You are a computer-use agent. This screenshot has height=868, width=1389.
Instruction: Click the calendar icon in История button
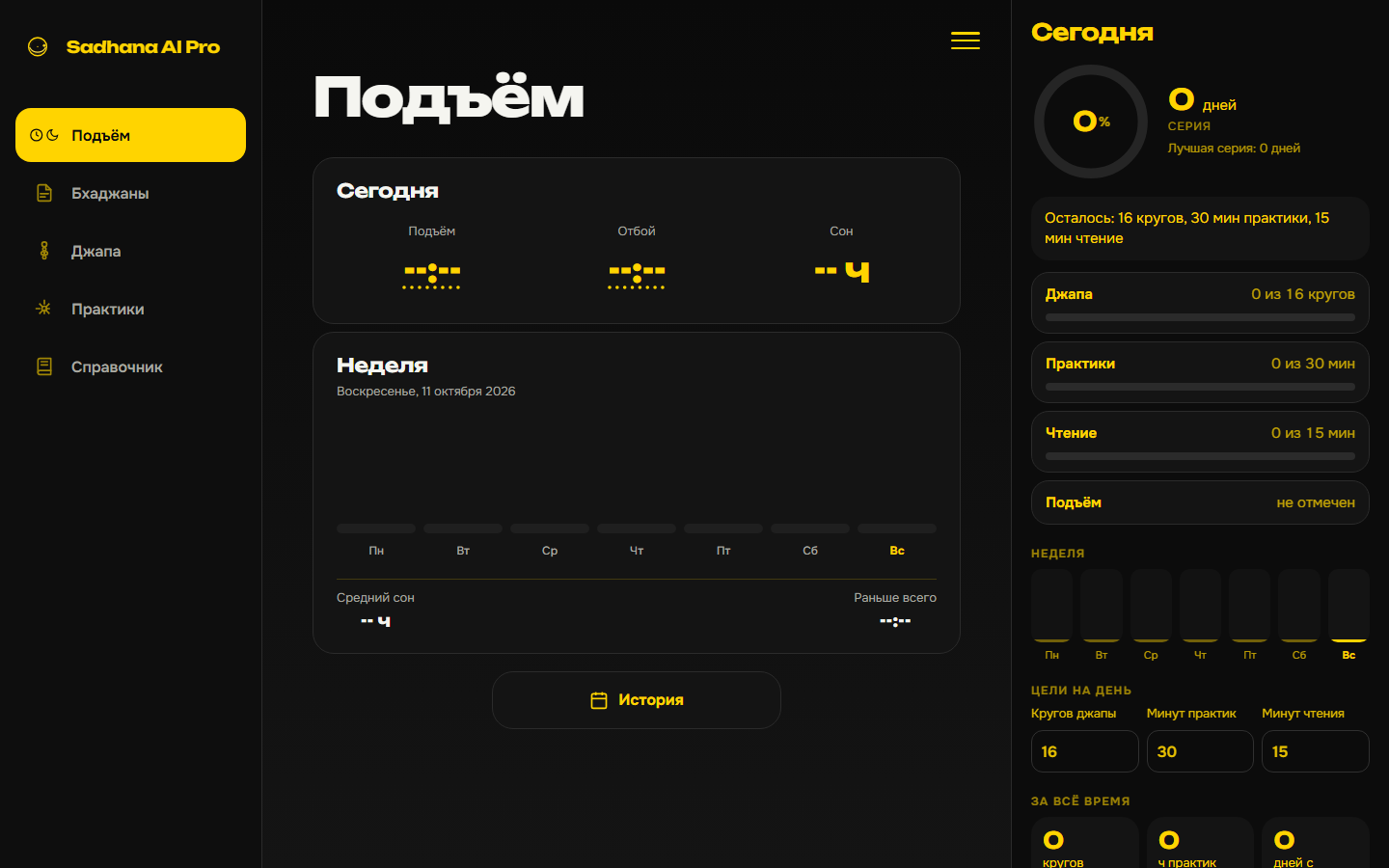coord(599,700)
